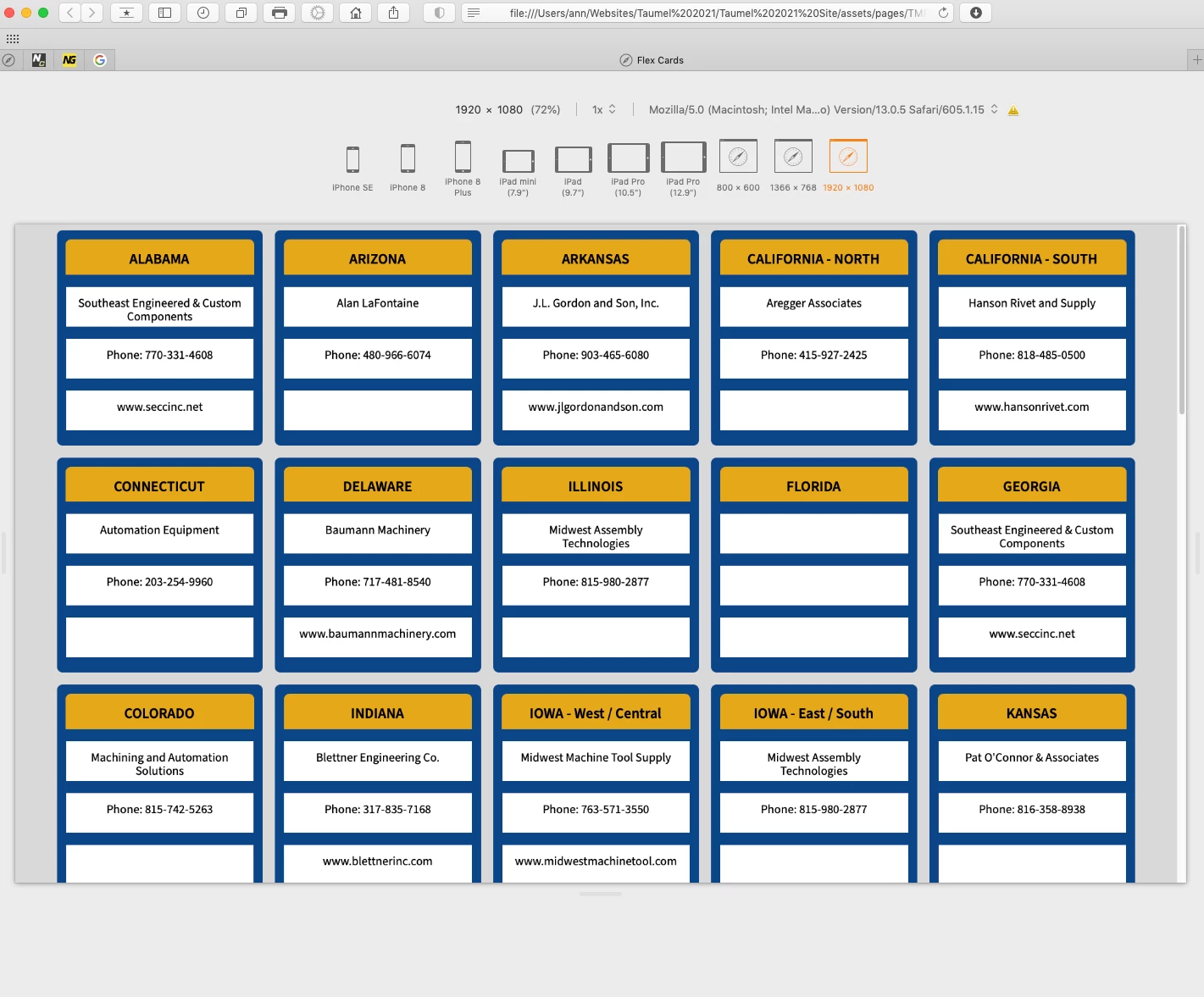The height and width of the screenshot is (997, 1204).
Task: Select the iPhone 8 device preset
Action: pyautogui.click(x=408, y=169)
